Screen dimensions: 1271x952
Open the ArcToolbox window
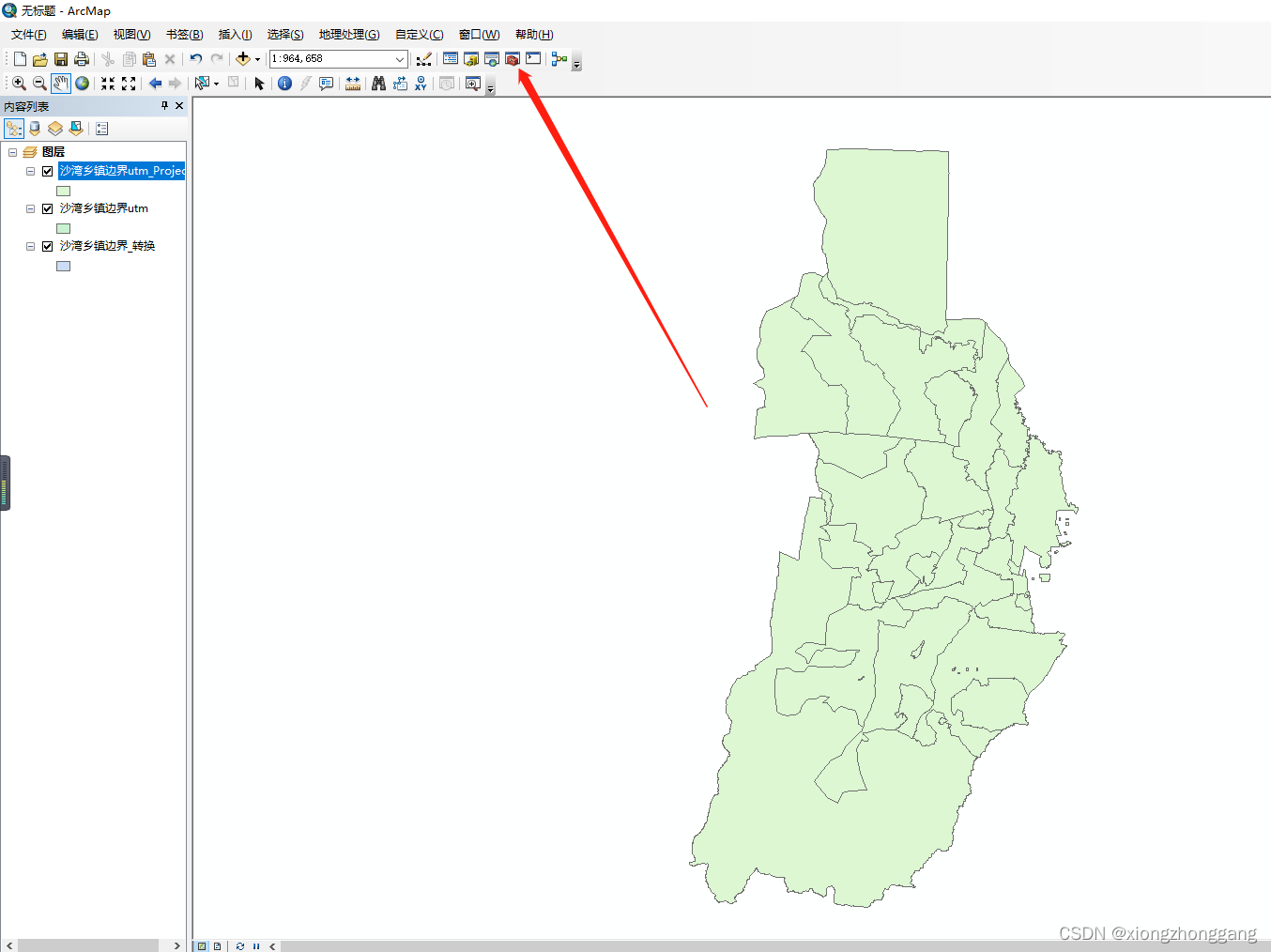512,58
